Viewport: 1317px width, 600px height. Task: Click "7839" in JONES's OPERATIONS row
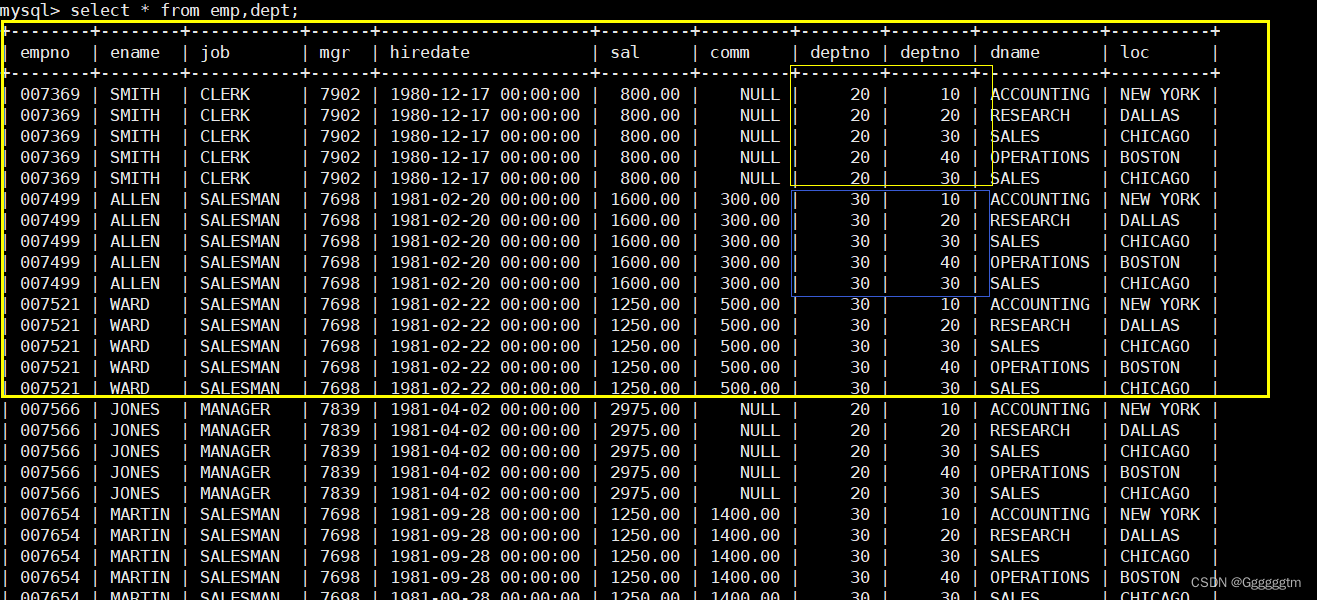pyautogui.click(x=340, y=472)
